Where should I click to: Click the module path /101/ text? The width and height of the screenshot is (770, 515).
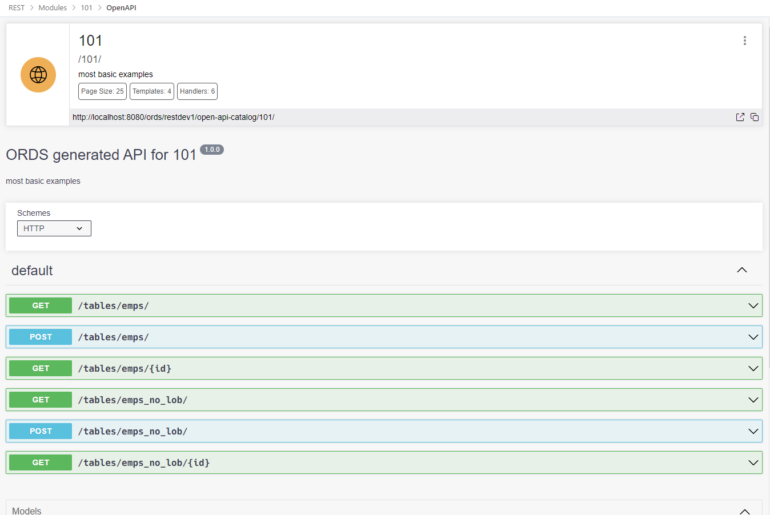[89, 59]
